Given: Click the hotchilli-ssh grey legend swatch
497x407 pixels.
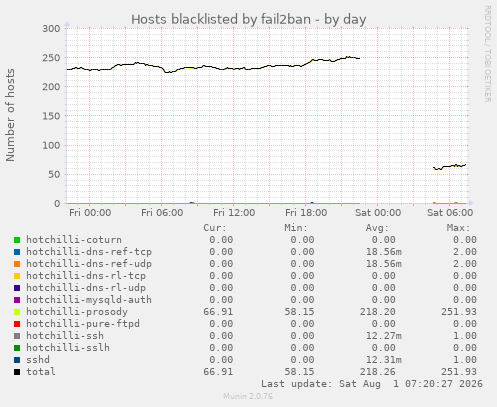Looking at the screenshot, I should 17,336.
